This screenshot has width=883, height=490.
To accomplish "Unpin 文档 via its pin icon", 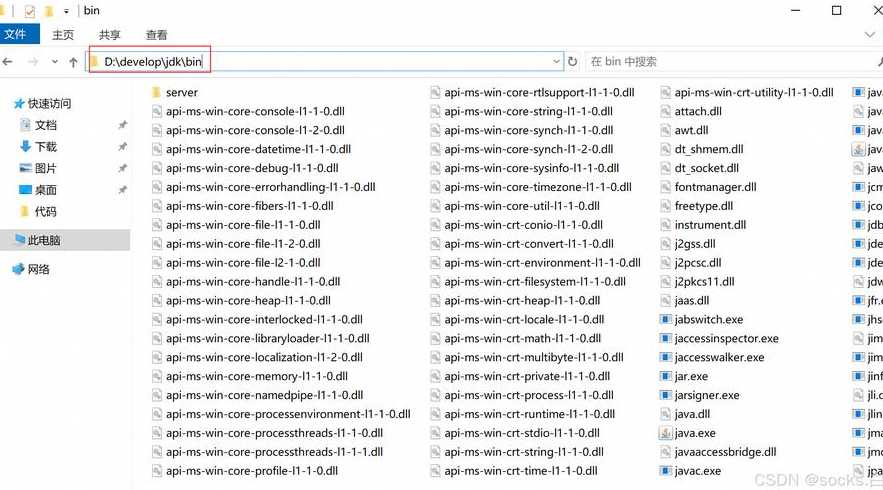I will click(122, 125).
